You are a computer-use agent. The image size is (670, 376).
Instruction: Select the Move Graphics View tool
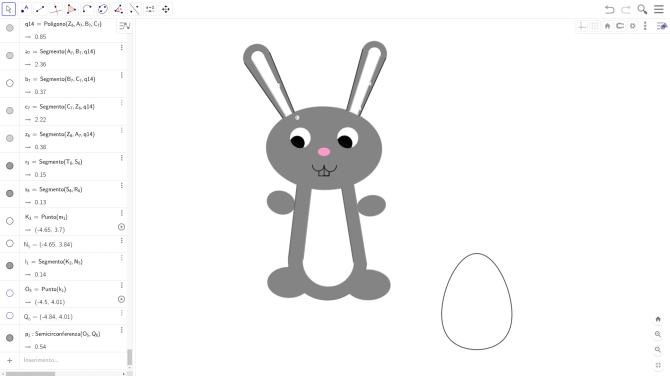pos(166,9)
